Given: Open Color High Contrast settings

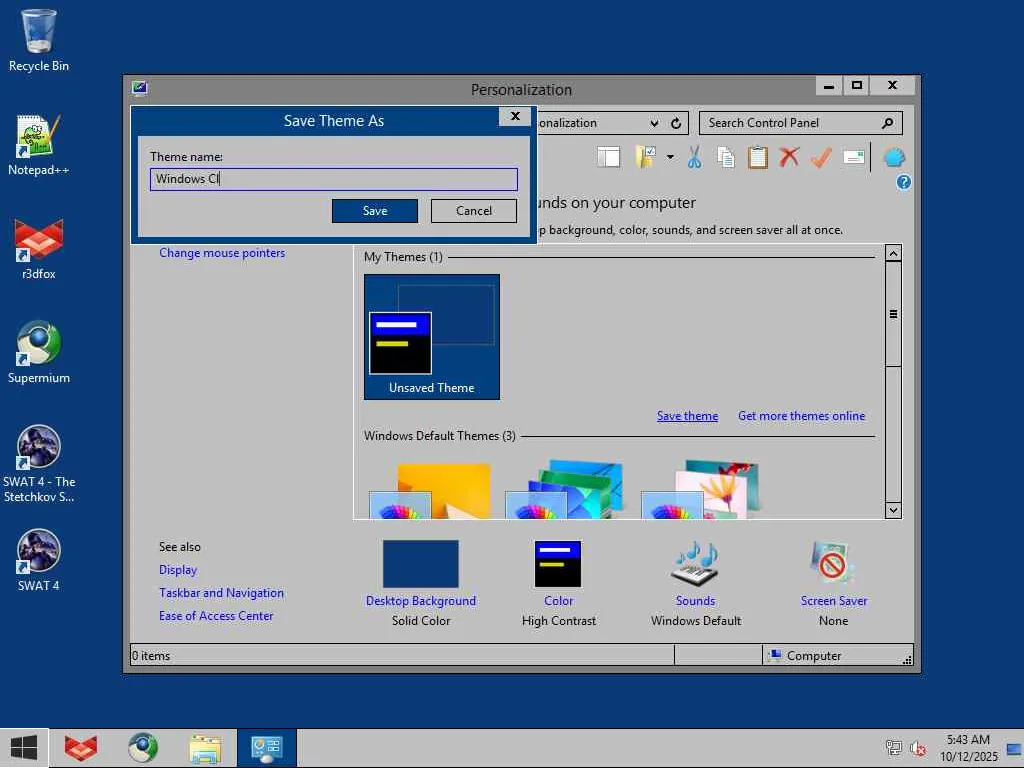Looking at the screenshot, I should [558, 564].
